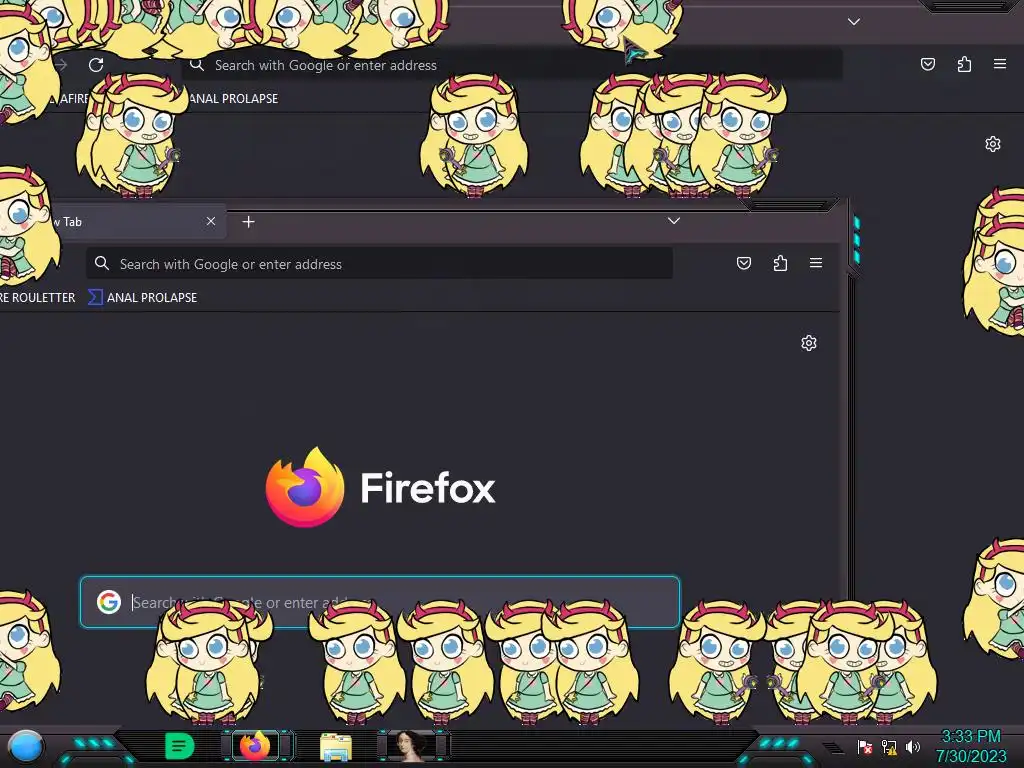Open Extensions puzzle icon in front window
Viewport: 1024px width, 768px height.
780,263
